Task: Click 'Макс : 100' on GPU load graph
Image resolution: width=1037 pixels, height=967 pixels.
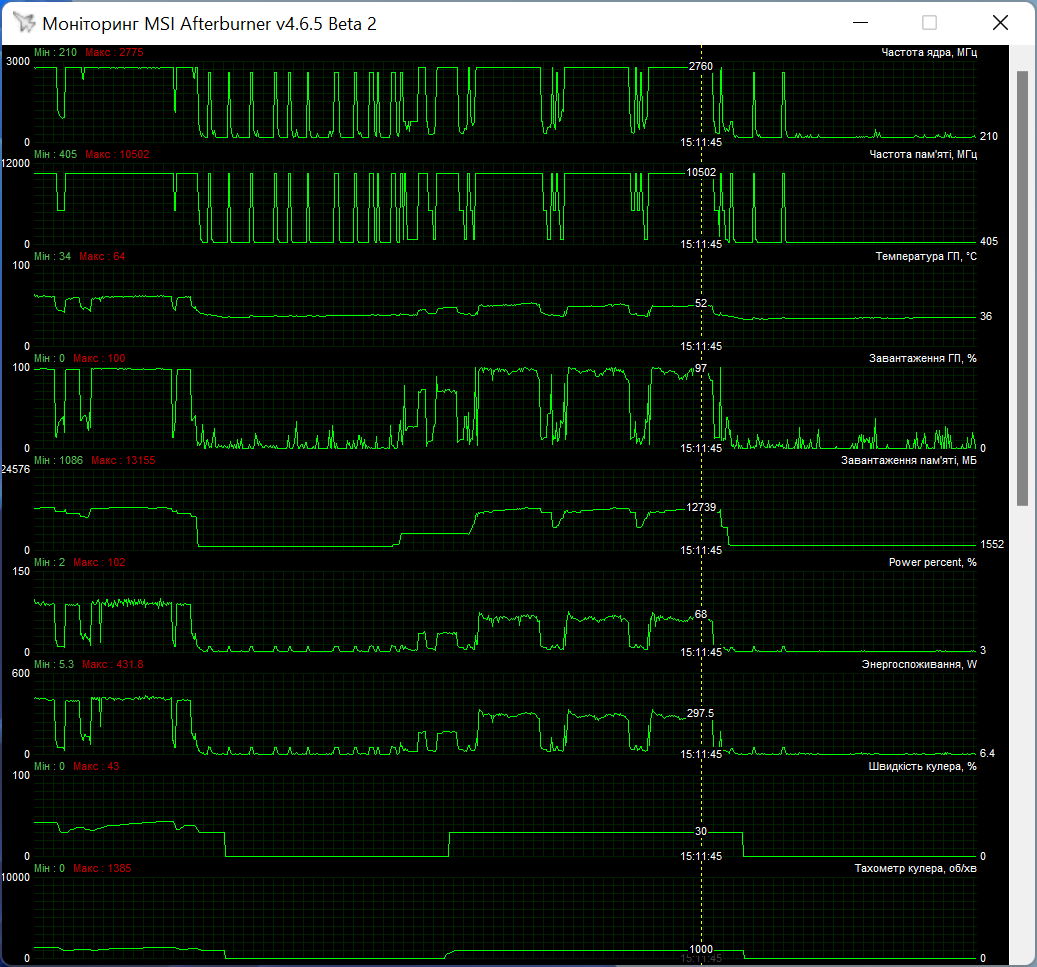Action: 99,358
